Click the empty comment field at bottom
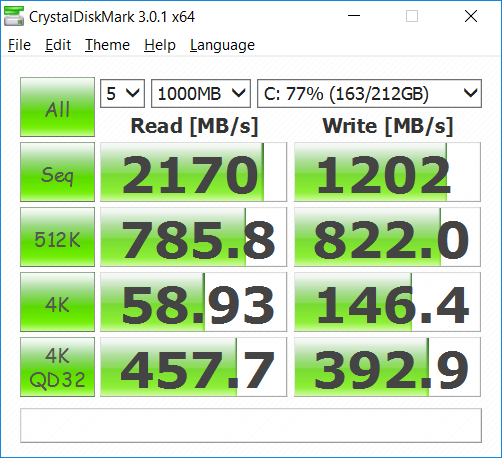Screen dimensions: 502x458 [x=251, y=426]
